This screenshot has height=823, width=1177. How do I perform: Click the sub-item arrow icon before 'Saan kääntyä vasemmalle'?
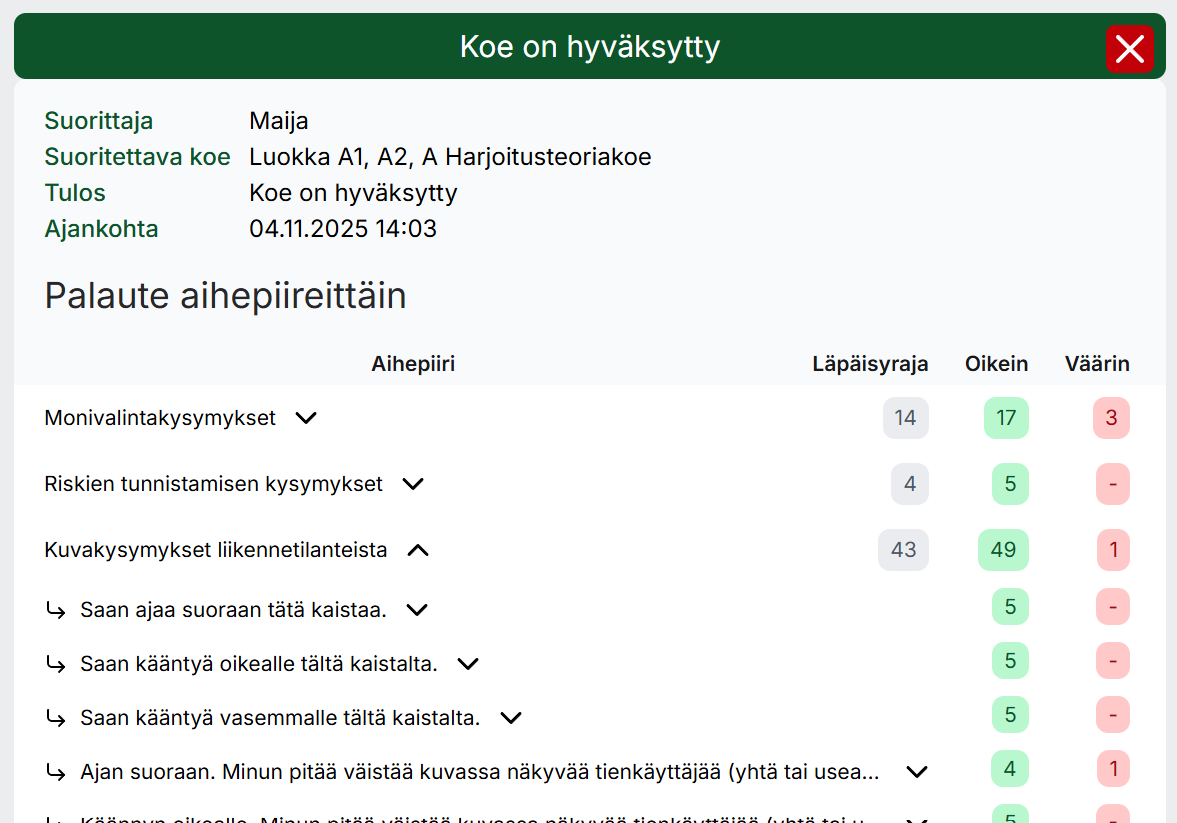tap(57, 718)
